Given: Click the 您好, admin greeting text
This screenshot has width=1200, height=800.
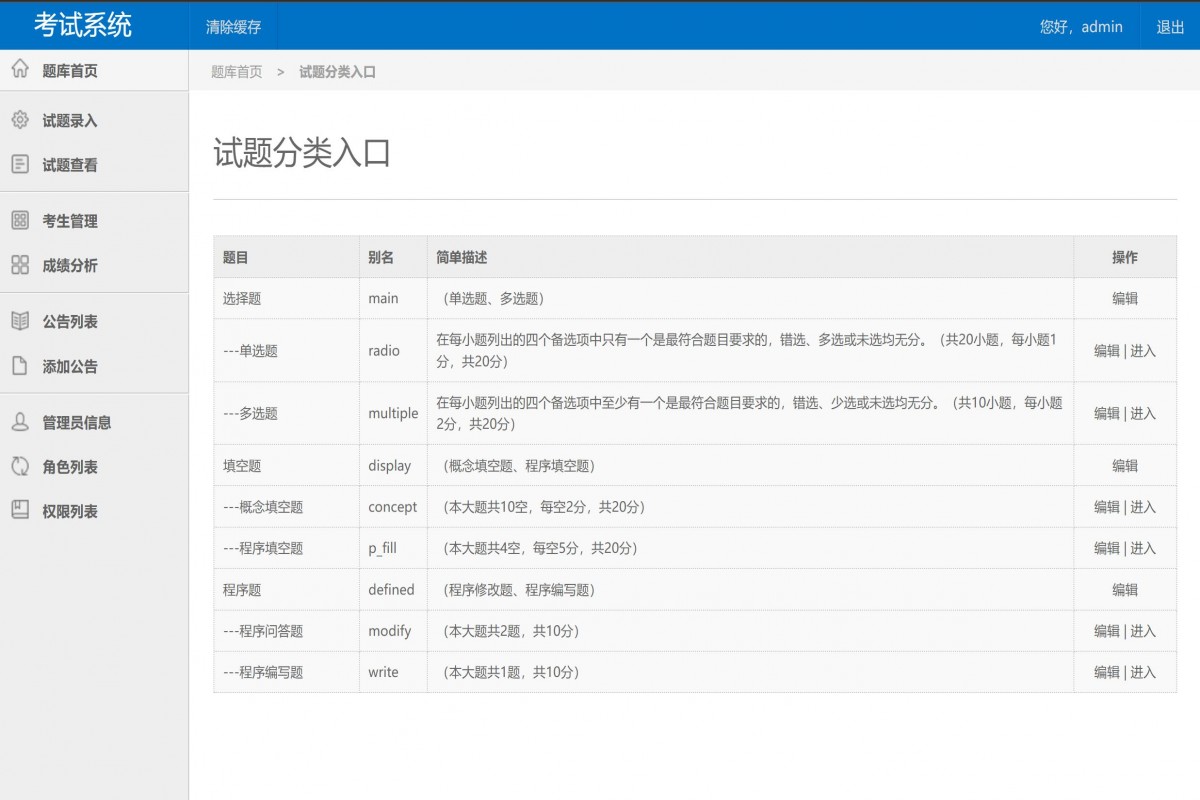Looking at the screenshot, I should point(1080,26).
